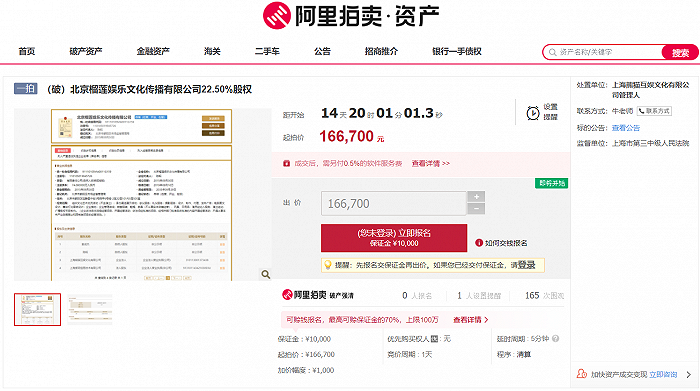Decrease bid with the minus stepper
This screenshot has height=391, width=700.
pyautogui.click(x=476, y=208)
